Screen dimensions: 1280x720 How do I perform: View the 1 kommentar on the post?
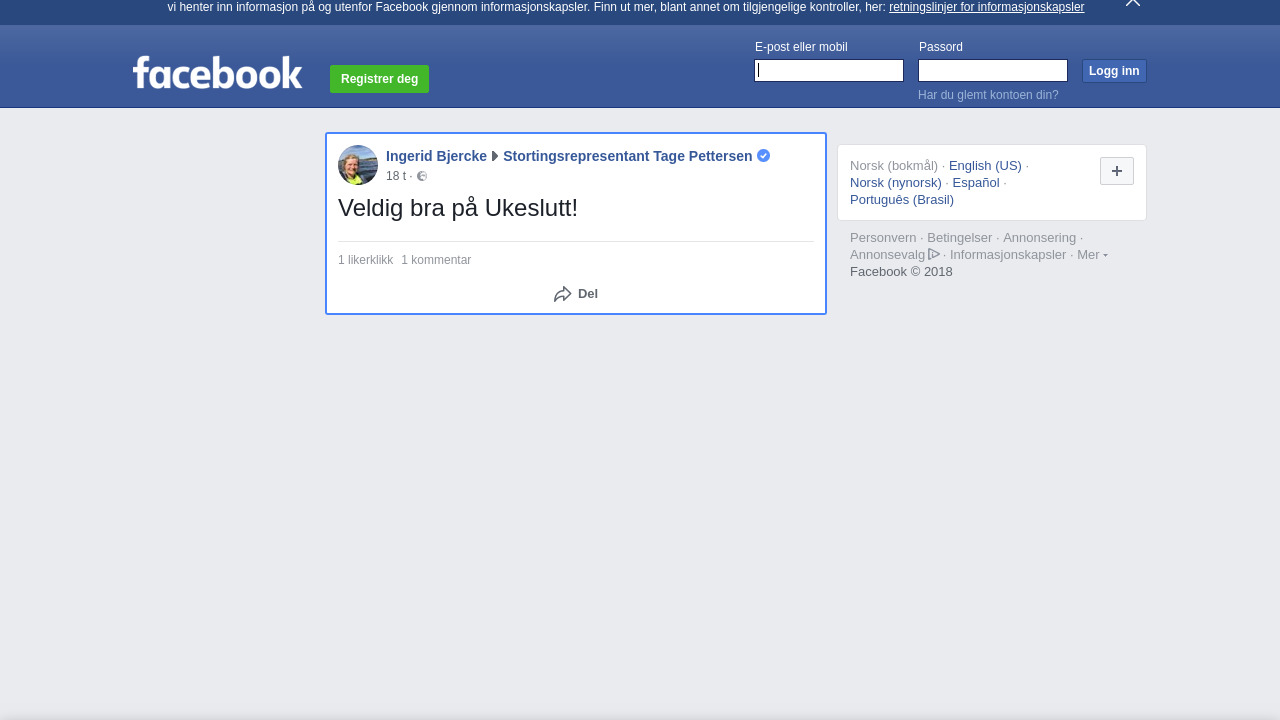(x=436, y=260)
